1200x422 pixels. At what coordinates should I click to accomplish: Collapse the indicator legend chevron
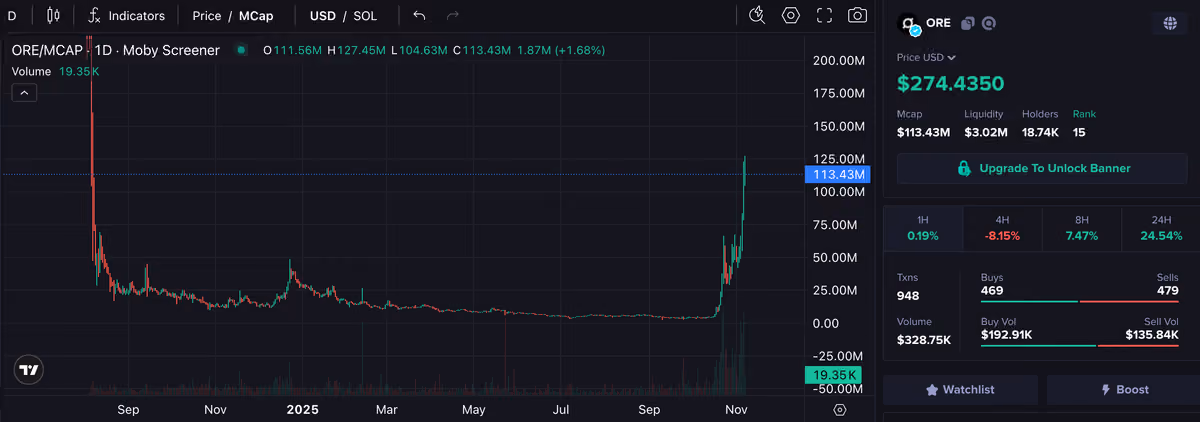(25, 92)
